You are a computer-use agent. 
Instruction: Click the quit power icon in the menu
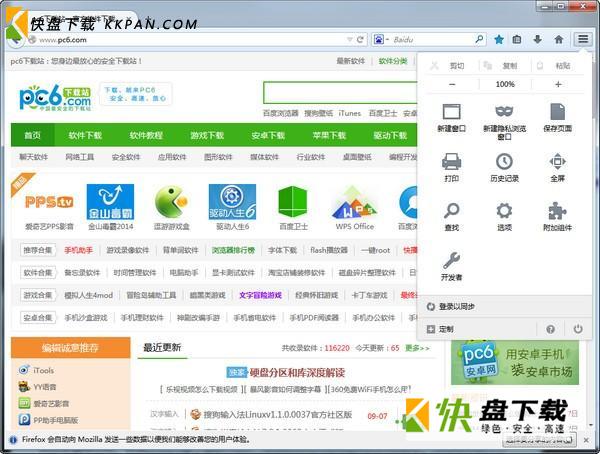578,329
